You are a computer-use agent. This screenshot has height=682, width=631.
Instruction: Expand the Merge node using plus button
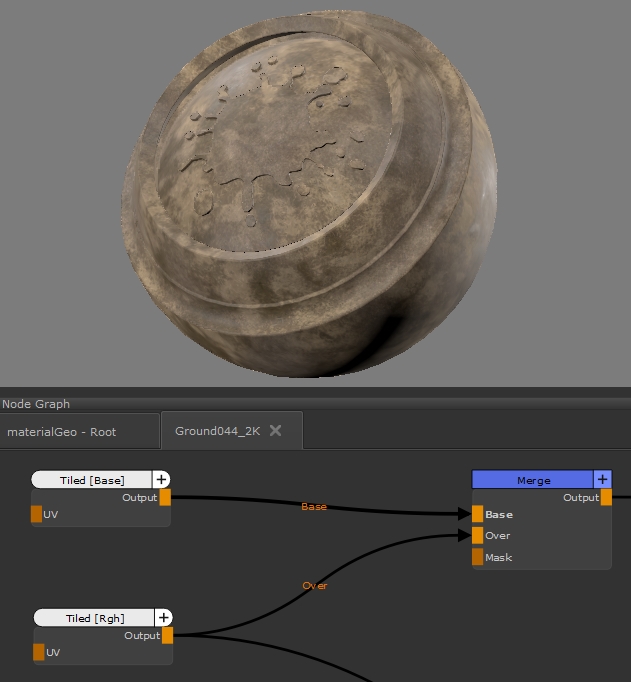(602, 480)
